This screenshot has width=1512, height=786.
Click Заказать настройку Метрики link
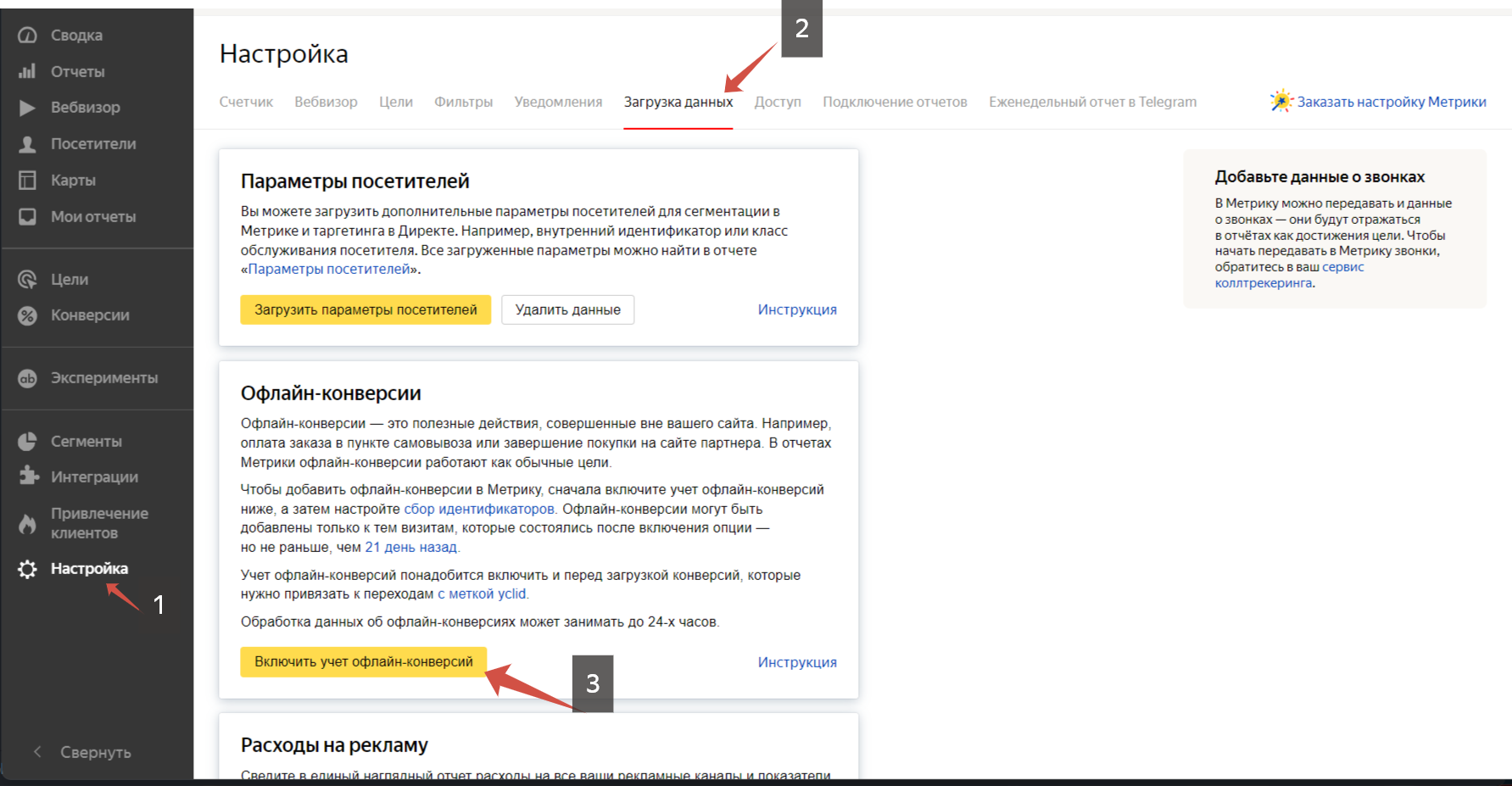1392,102
